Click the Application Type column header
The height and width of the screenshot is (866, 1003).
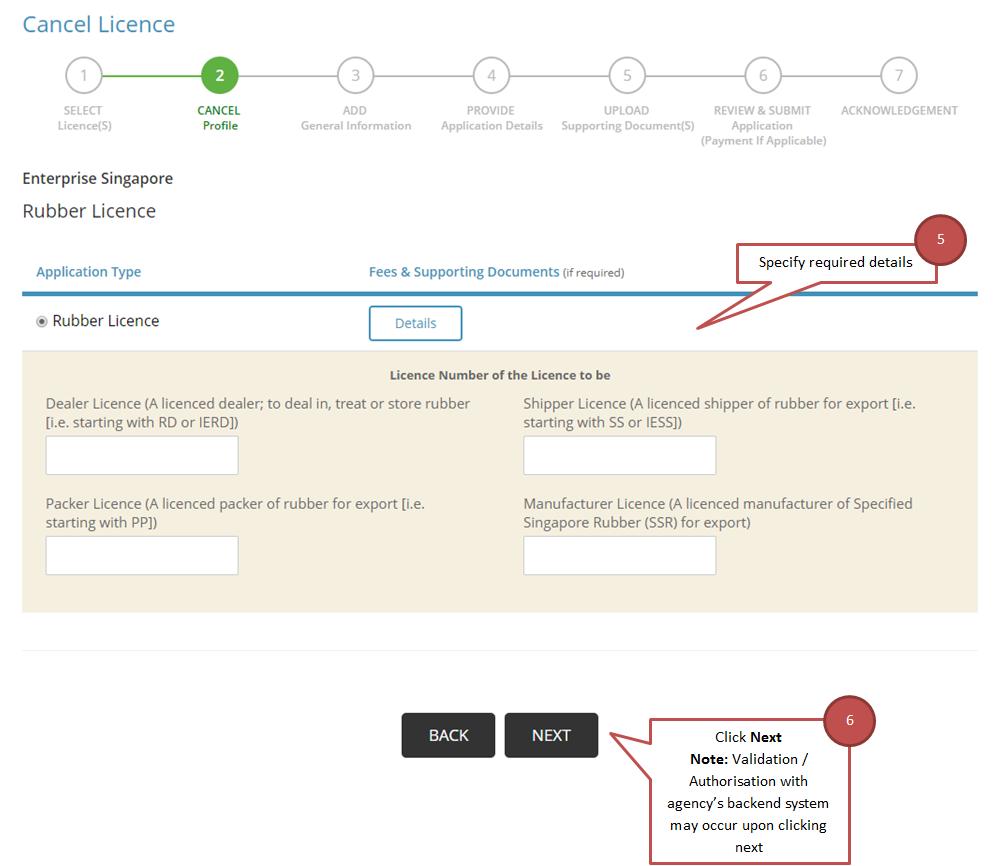(x=88, y=272)
